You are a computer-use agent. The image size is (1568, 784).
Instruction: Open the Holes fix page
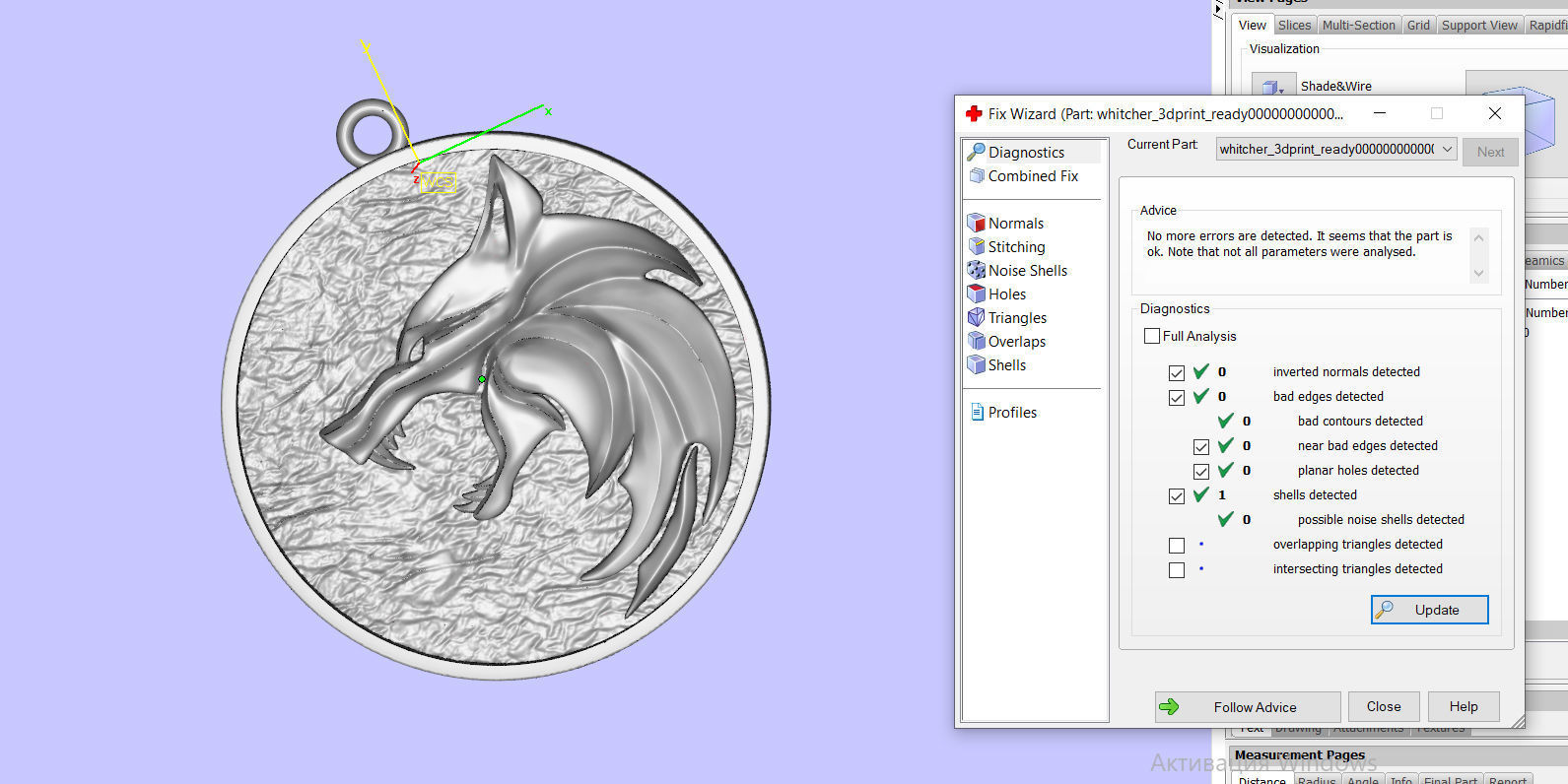point(1007,294)
